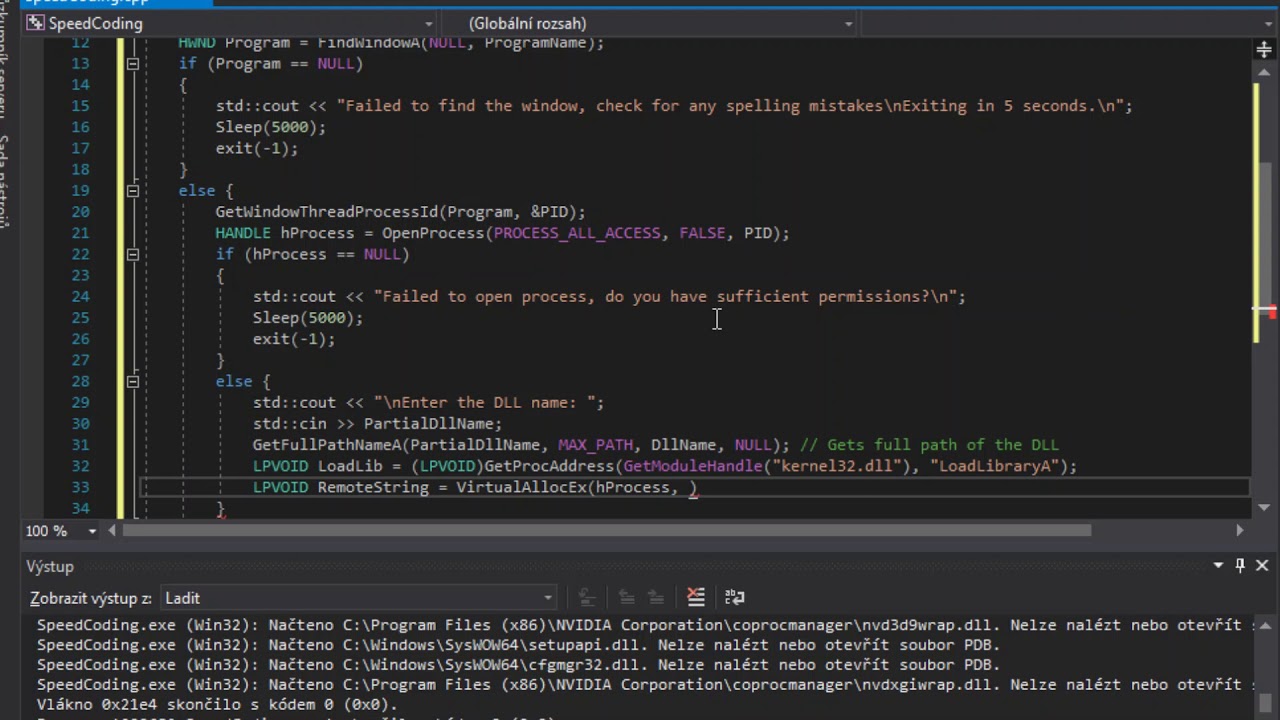Click the find message in code icon
The height and width of the screenshot is (720, 1280).
pyautogui.click(x=587, y=597)
